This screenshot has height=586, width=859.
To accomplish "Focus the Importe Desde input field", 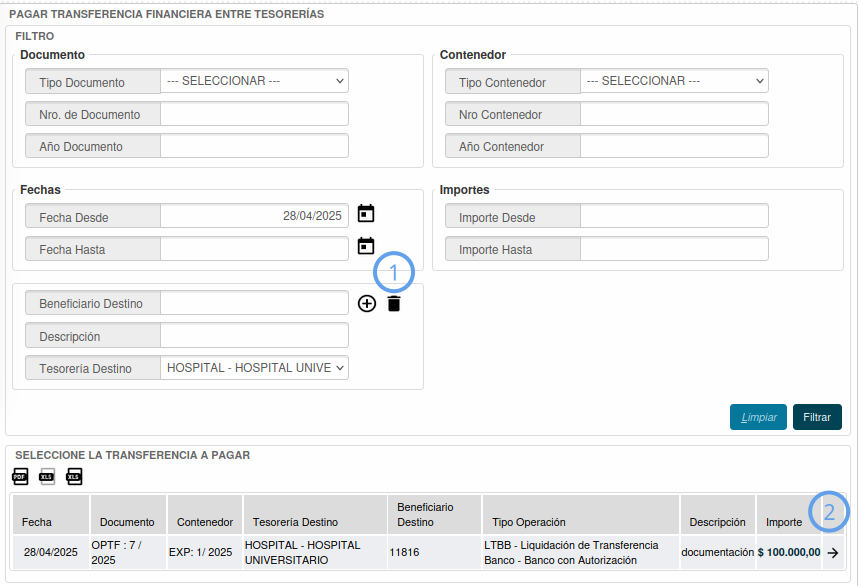I will click(x=675, y=217).
